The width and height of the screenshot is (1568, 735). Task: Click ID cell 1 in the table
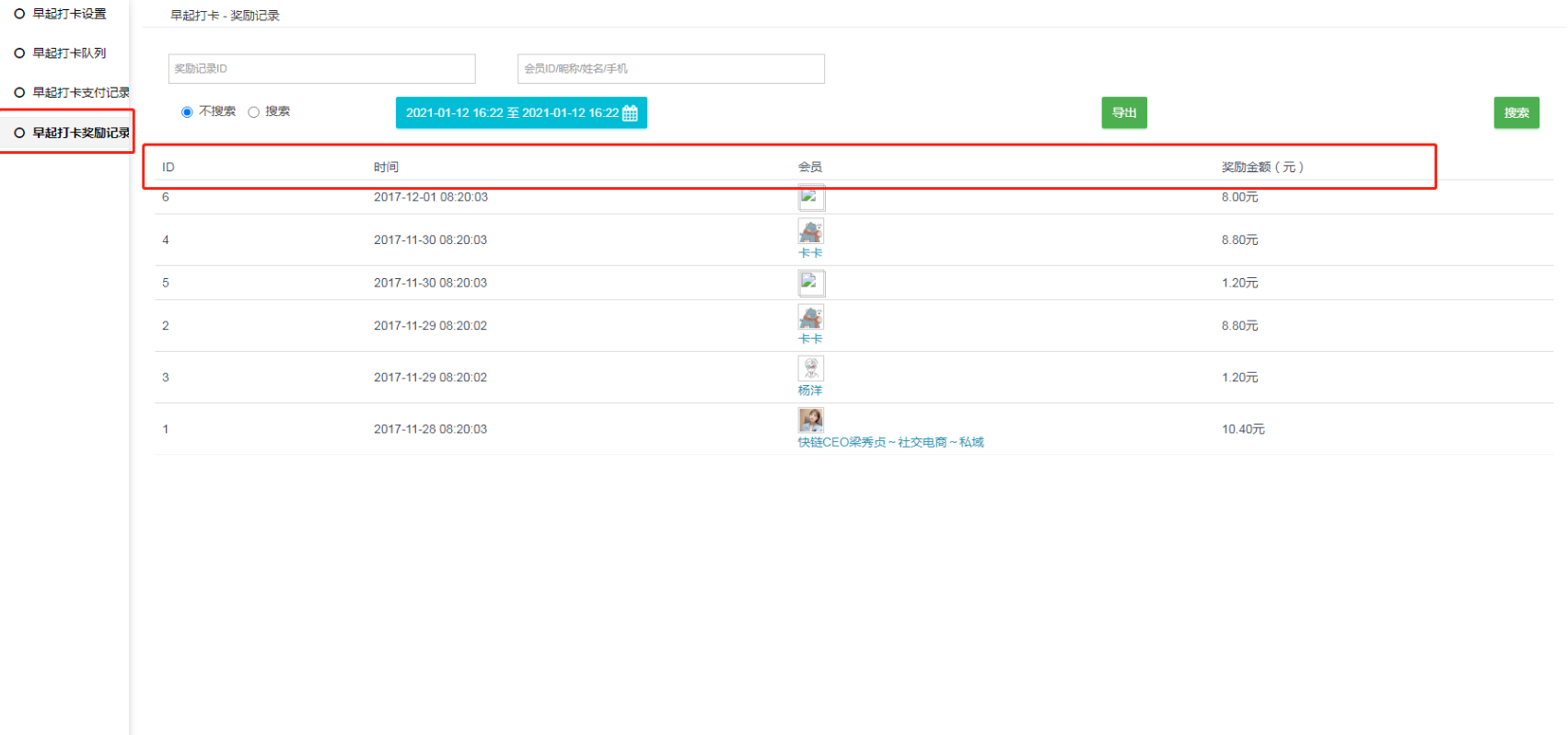tap(166, 429)
